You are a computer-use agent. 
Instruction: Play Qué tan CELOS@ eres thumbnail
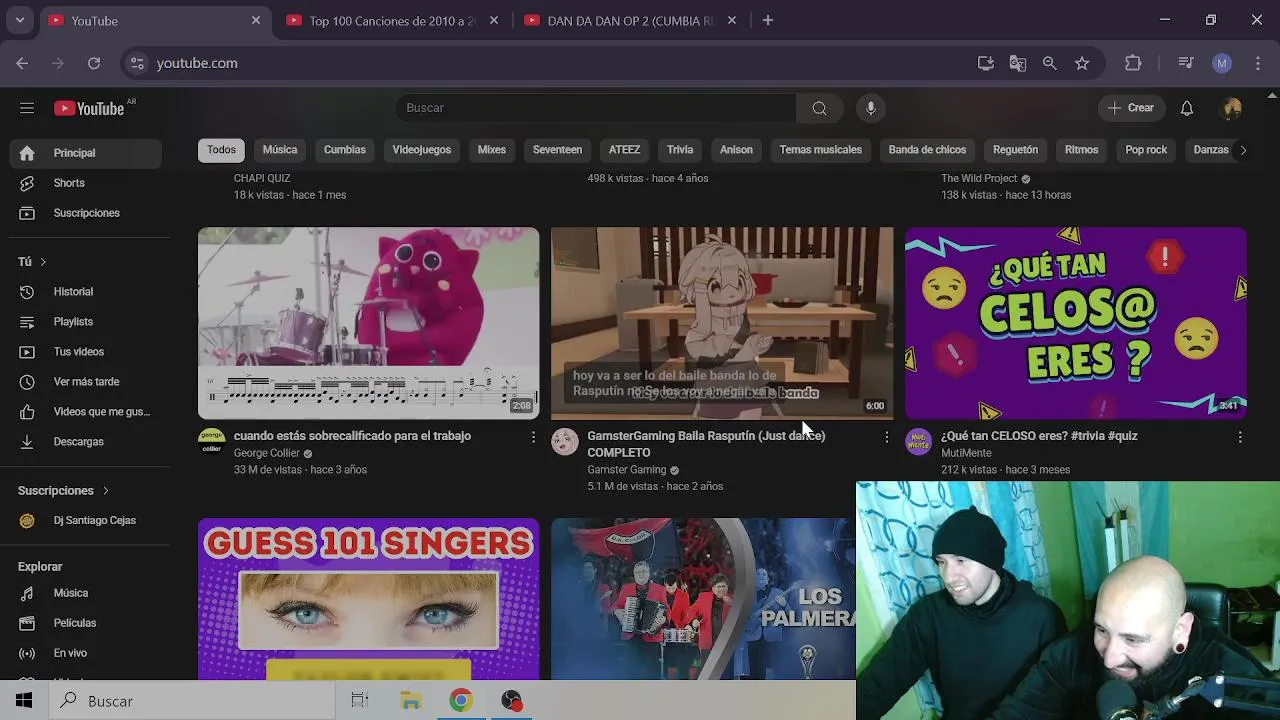tap(1076, 323)
